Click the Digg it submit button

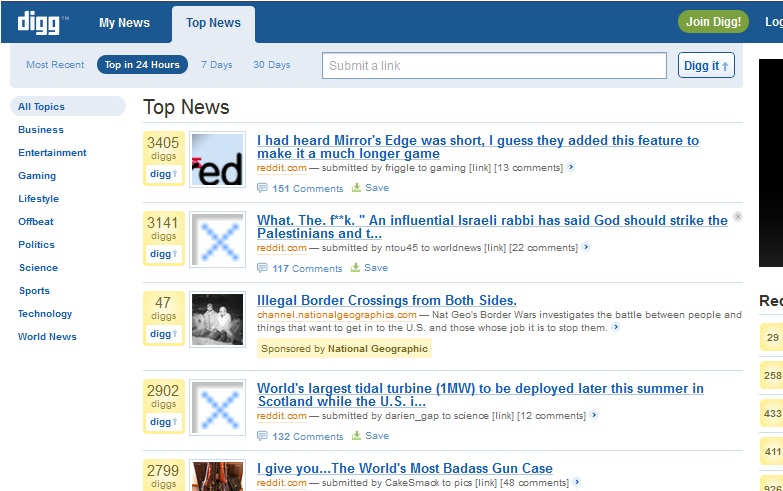tap(706, 66)
